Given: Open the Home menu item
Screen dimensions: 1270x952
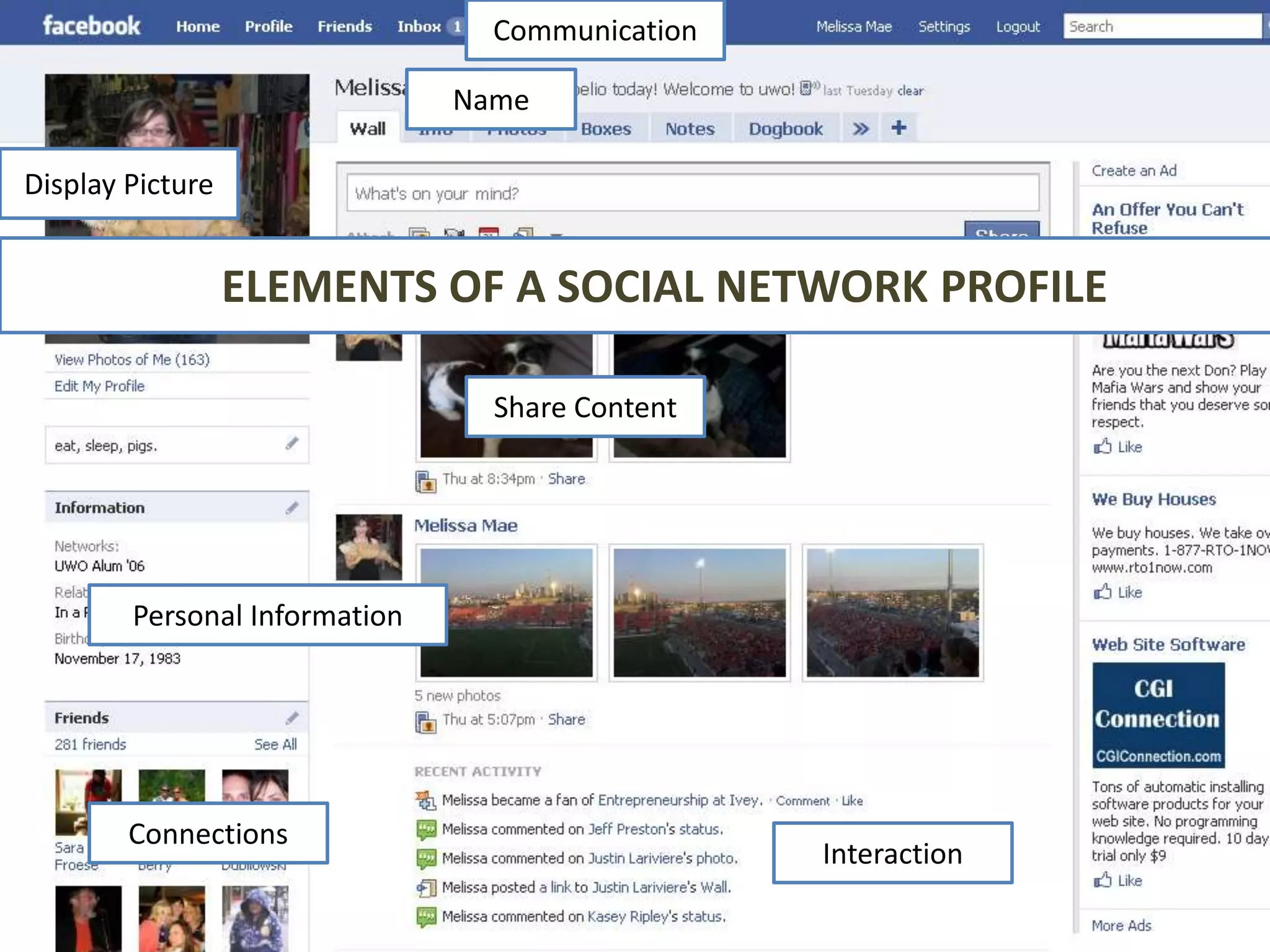Looking at the screenshot, I should pos(198,27).
